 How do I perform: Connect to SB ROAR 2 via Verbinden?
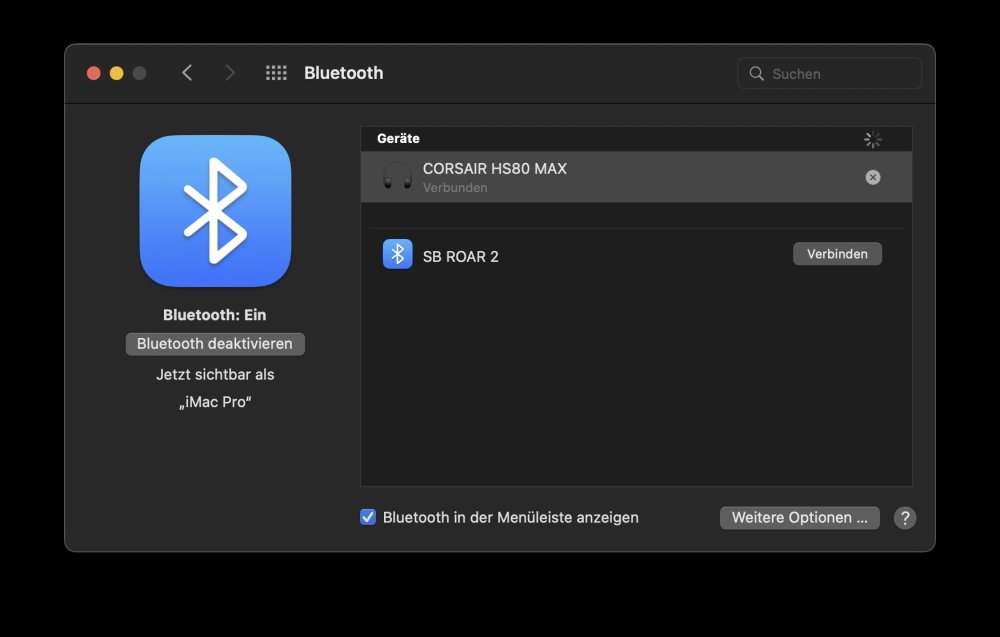(837, 254)
